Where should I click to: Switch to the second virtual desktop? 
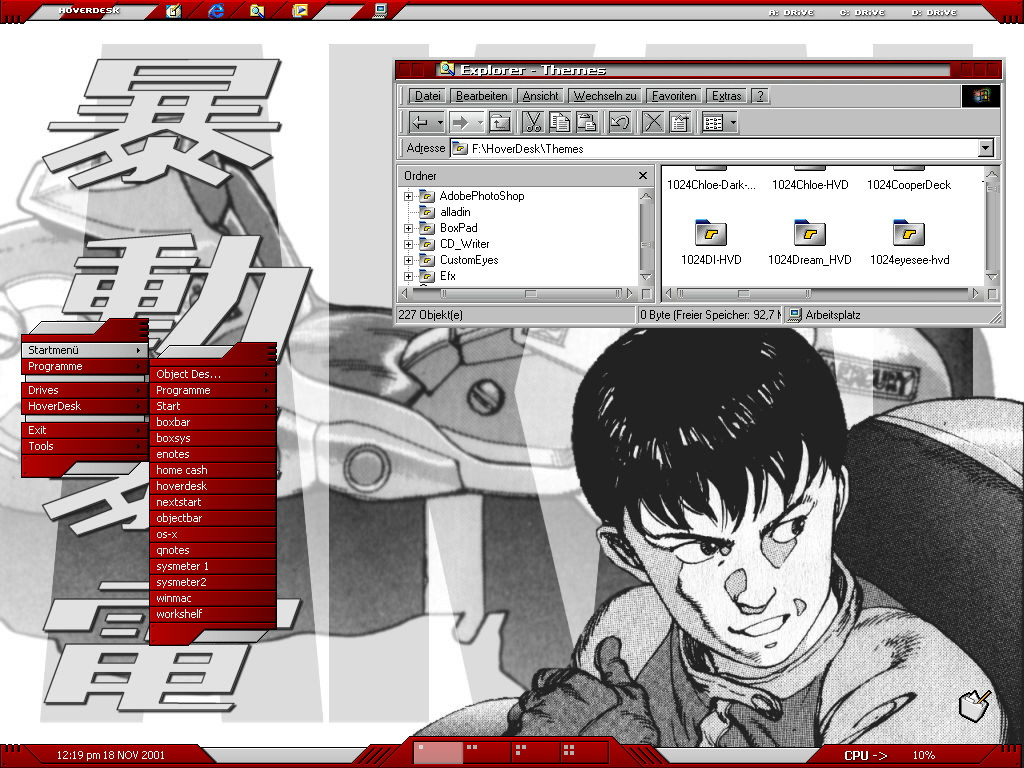pos(487,752)
